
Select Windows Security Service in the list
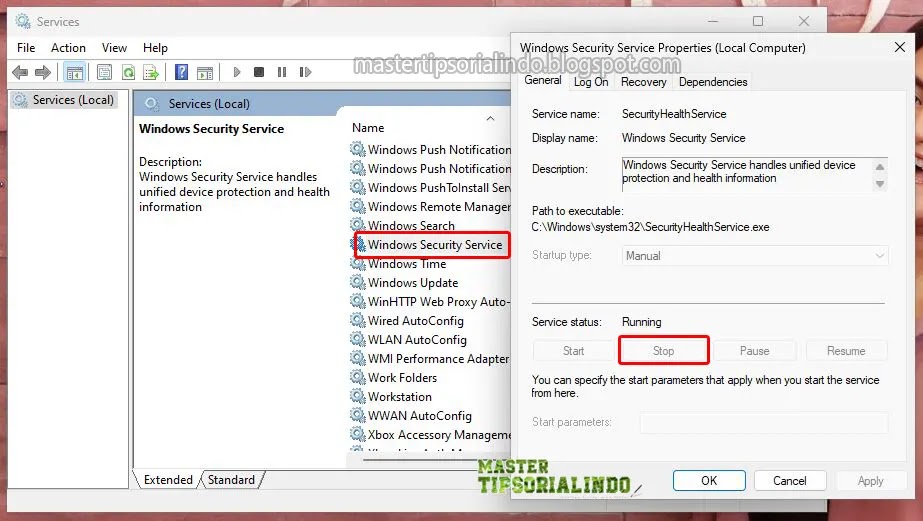(431, 244)
